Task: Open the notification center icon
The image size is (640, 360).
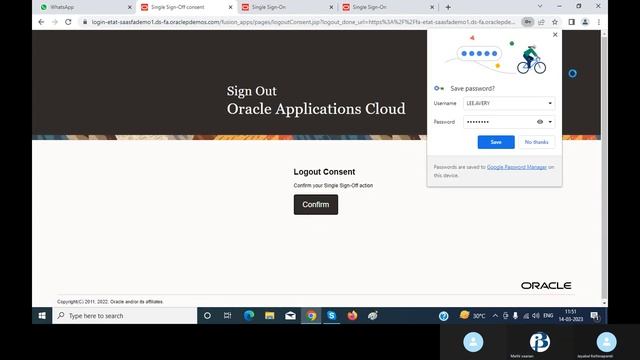Action: pos(595,316)
